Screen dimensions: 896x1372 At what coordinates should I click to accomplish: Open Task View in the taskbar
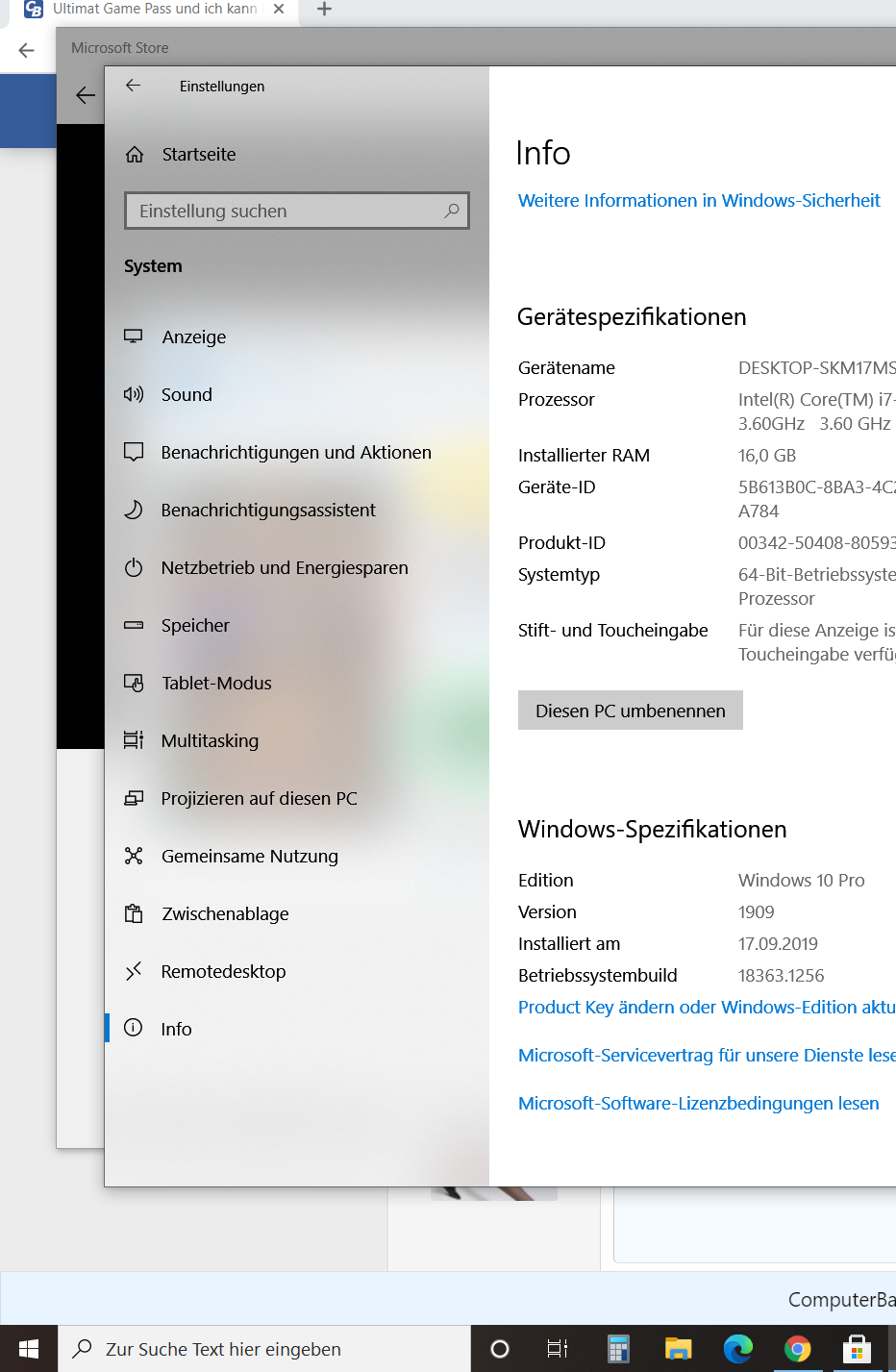coord(558,1349)
